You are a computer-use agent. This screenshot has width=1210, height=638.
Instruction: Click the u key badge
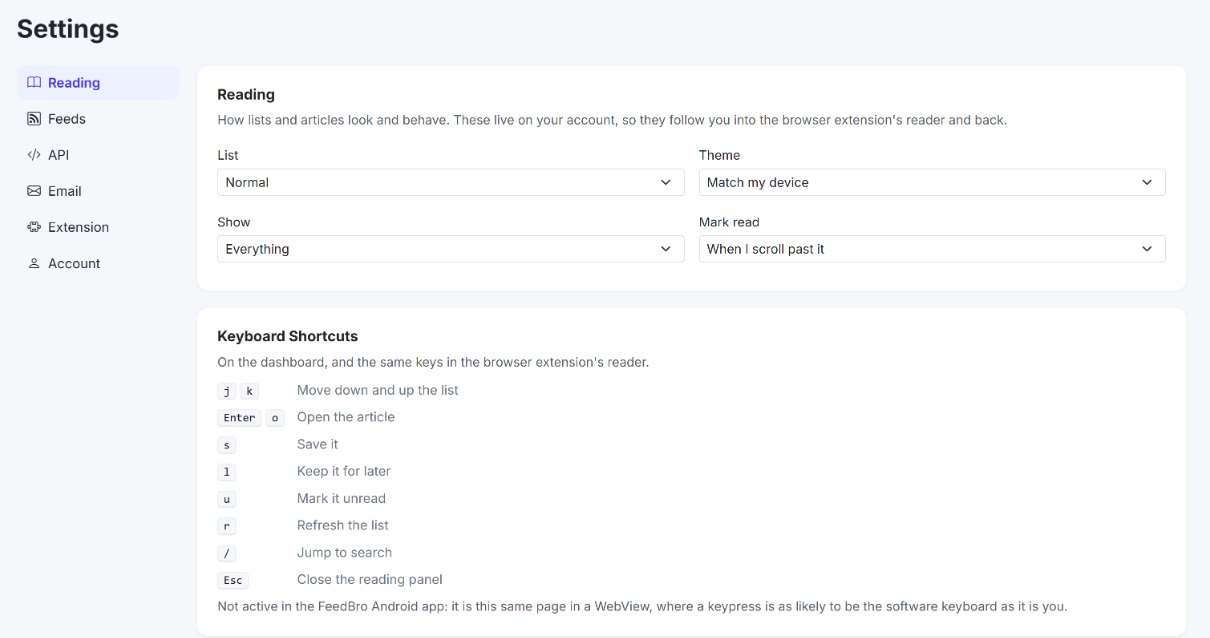(227, 499)
